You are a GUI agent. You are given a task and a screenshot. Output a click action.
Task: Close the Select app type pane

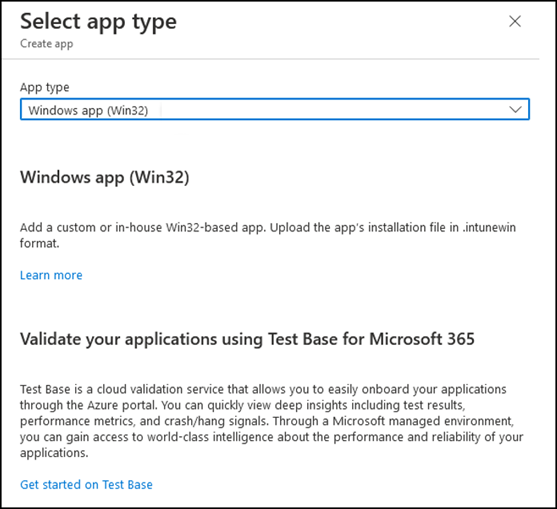(515, 21)
